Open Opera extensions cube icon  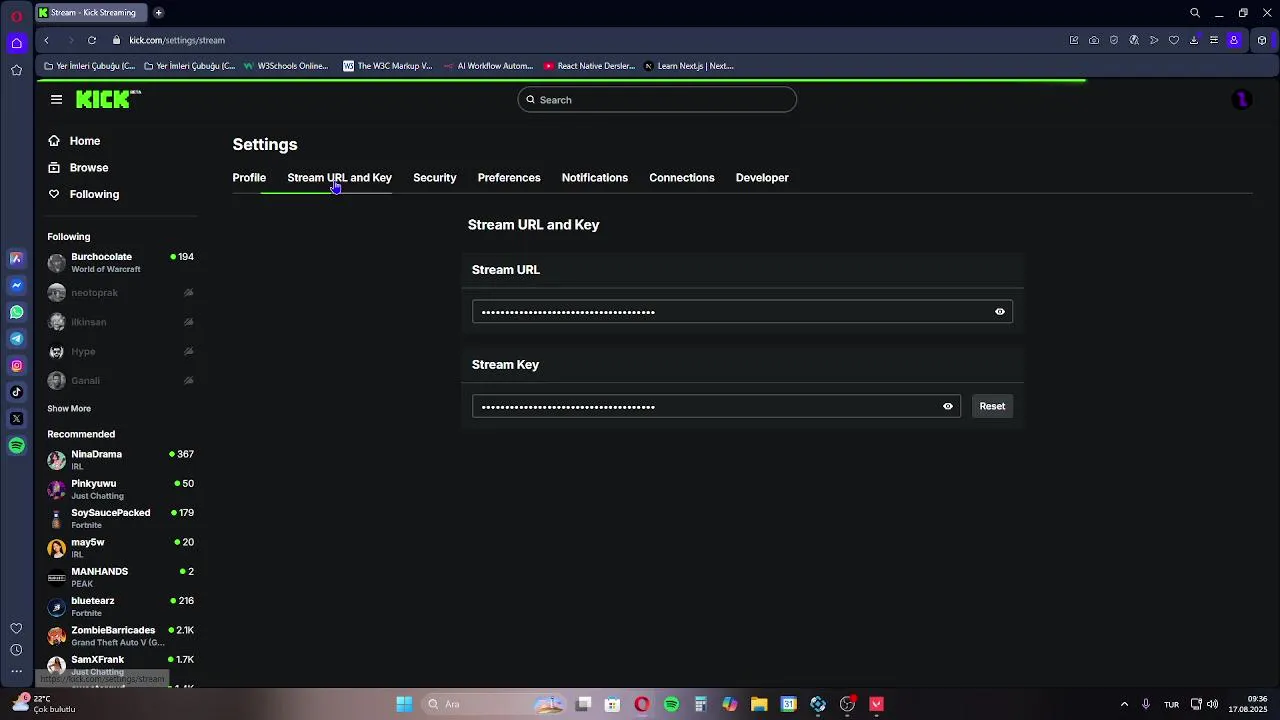1262,40
